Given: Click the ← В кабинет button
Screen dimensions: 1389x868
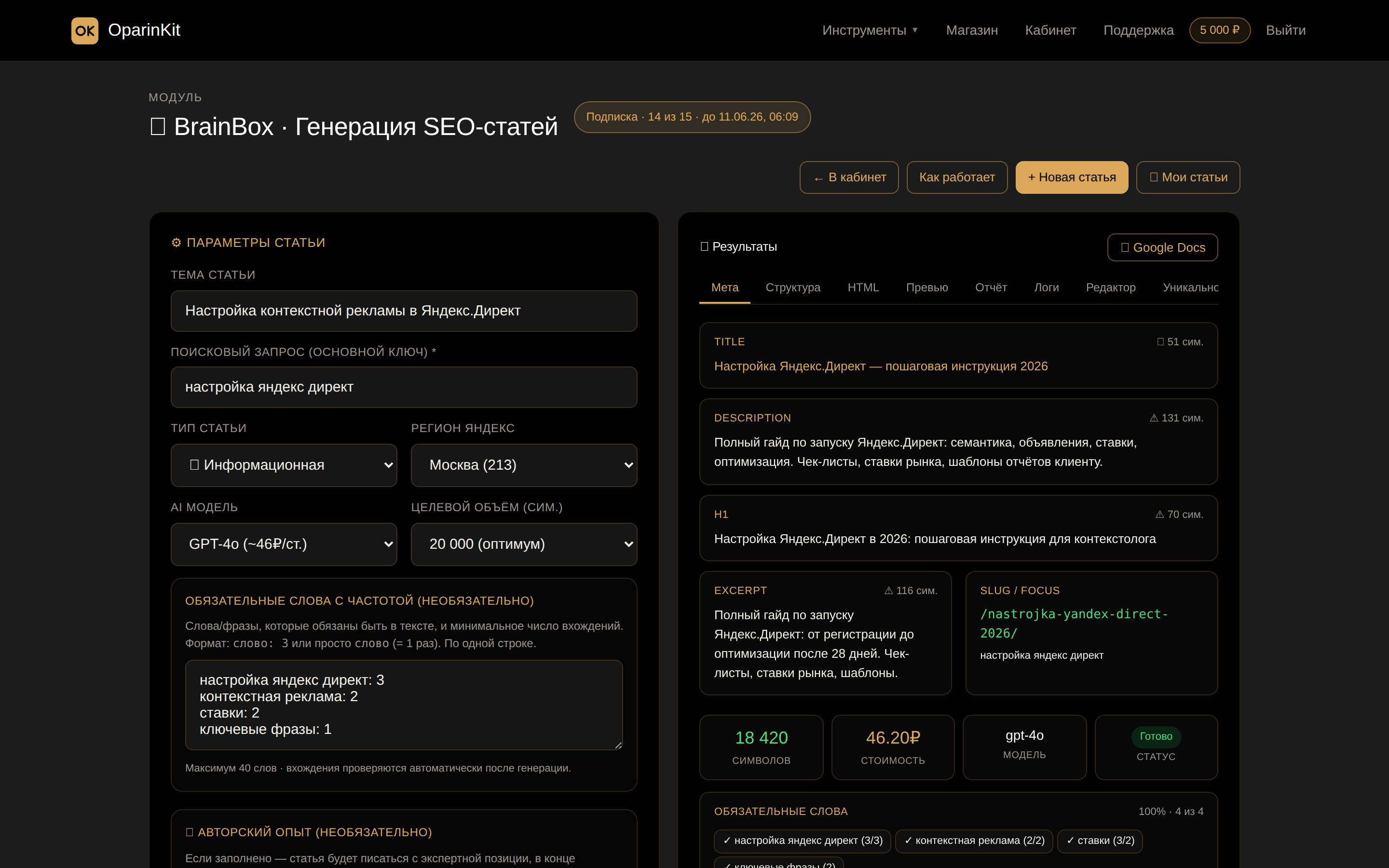Looking at the screenshot, I should pos(849,177).
